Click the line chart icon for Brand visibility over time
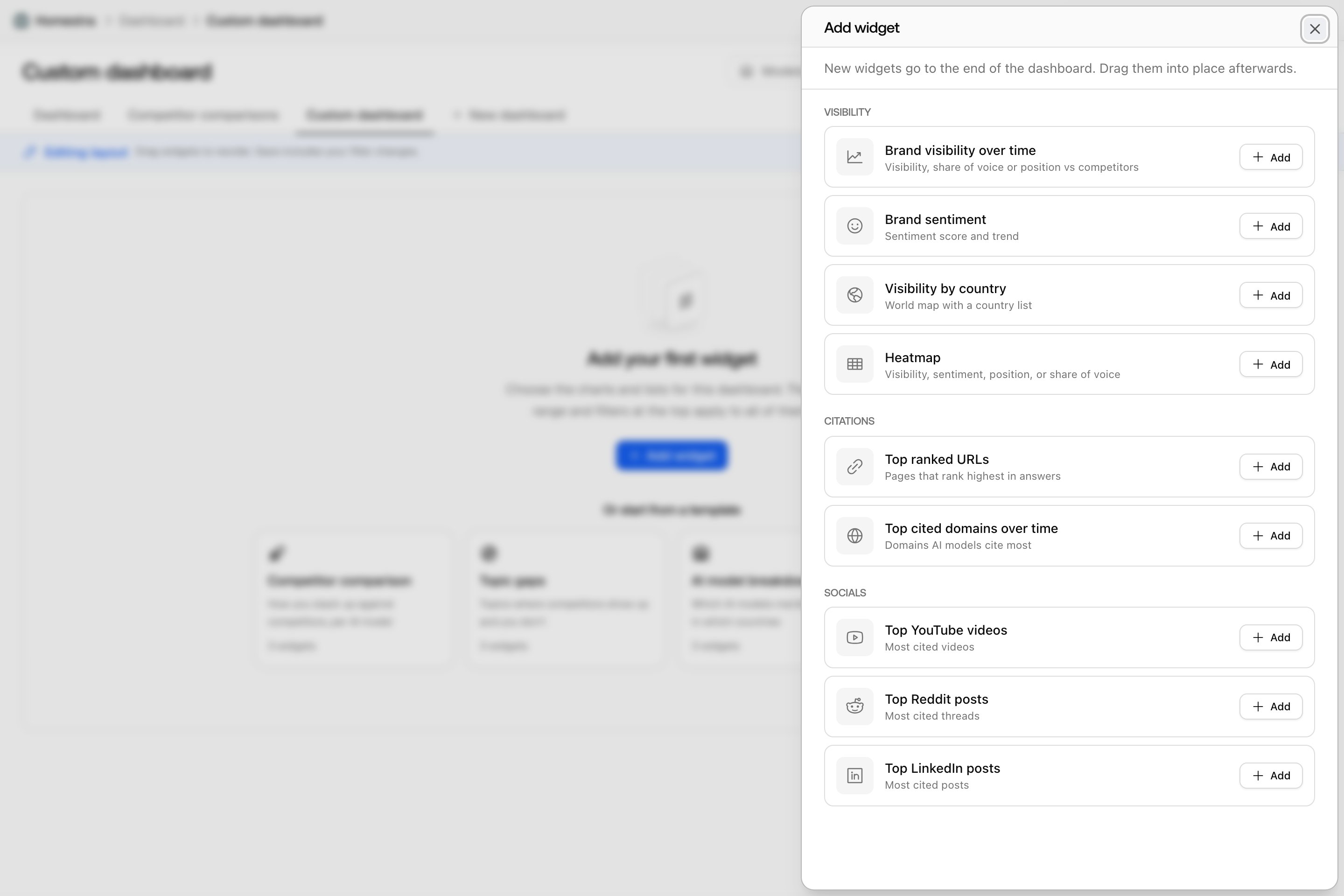The image size is (1344, 896). tap(854, 157)
